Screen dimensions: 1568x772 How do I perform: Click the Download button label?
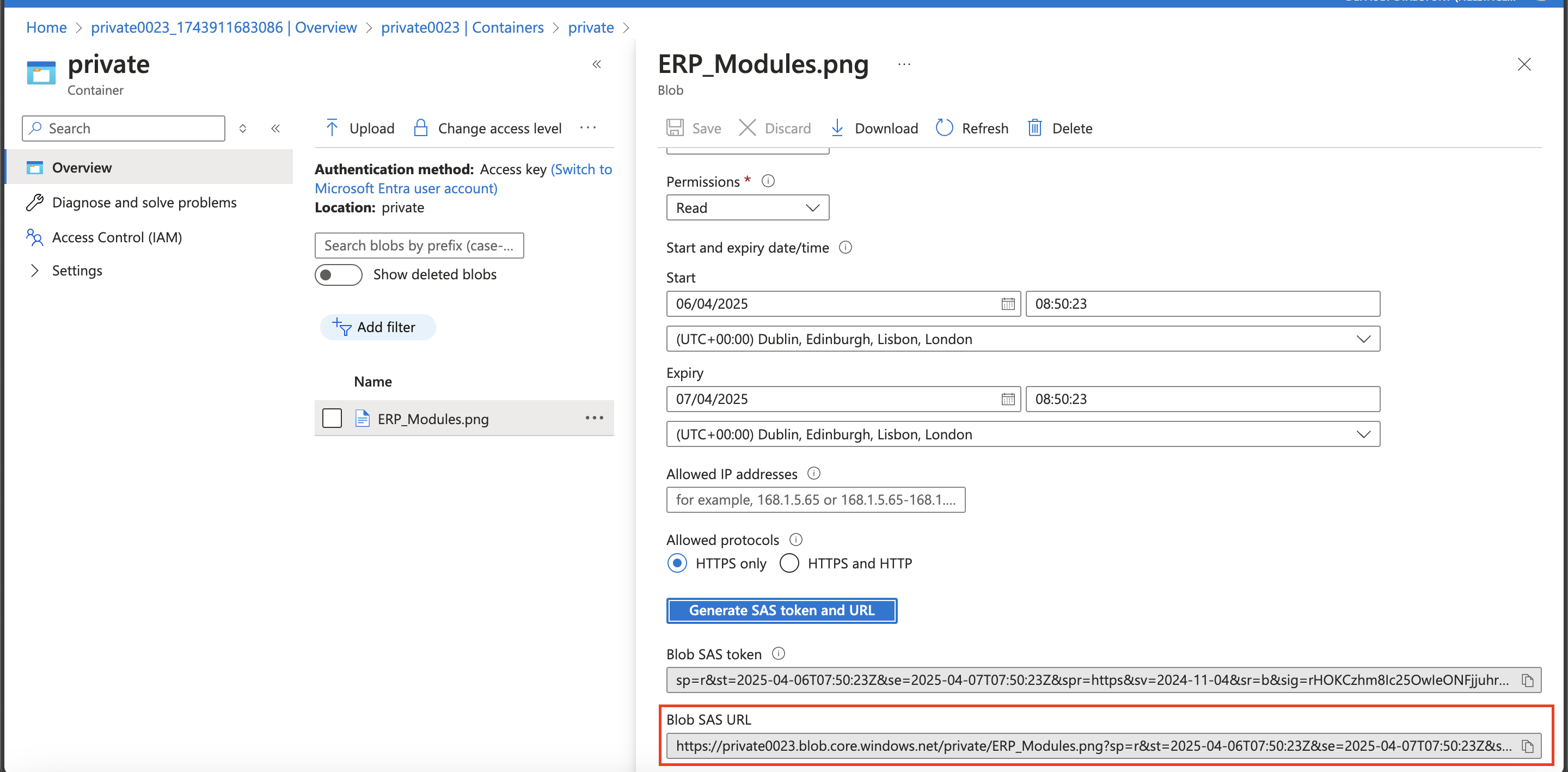point(886,128)
